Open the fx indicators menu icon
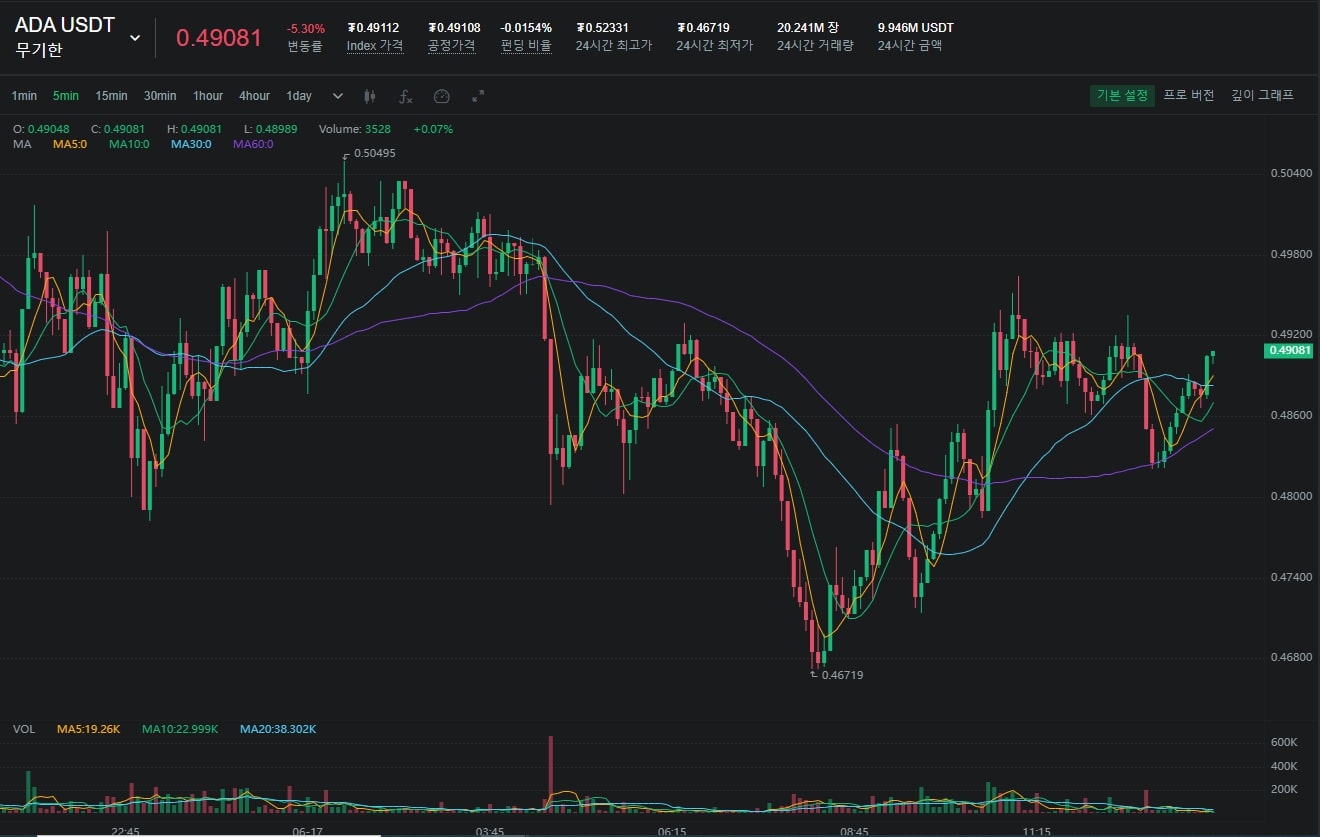The width and height of the screenshot is (1320, 837). pyautogui.click(x=405, y=96)
